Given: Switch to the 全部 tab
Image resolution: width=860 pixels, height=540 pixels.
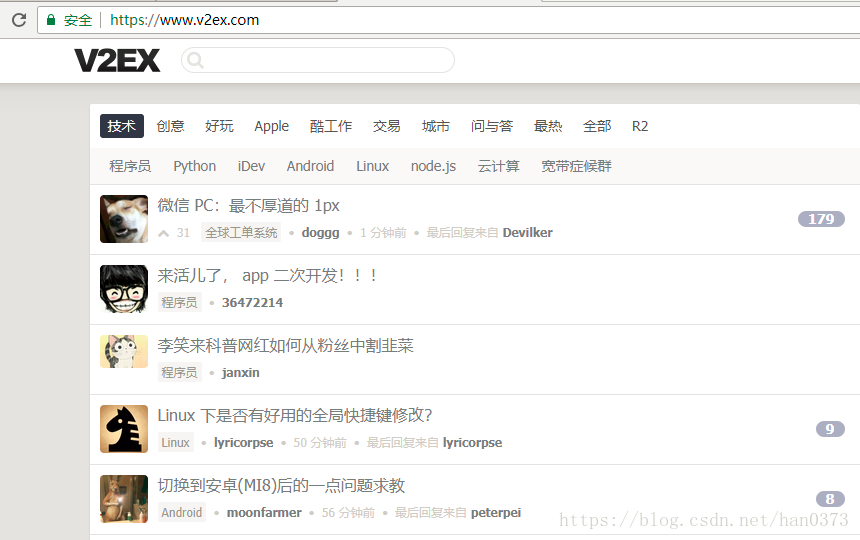Looking at the screenshot, I should pos(597,126).
